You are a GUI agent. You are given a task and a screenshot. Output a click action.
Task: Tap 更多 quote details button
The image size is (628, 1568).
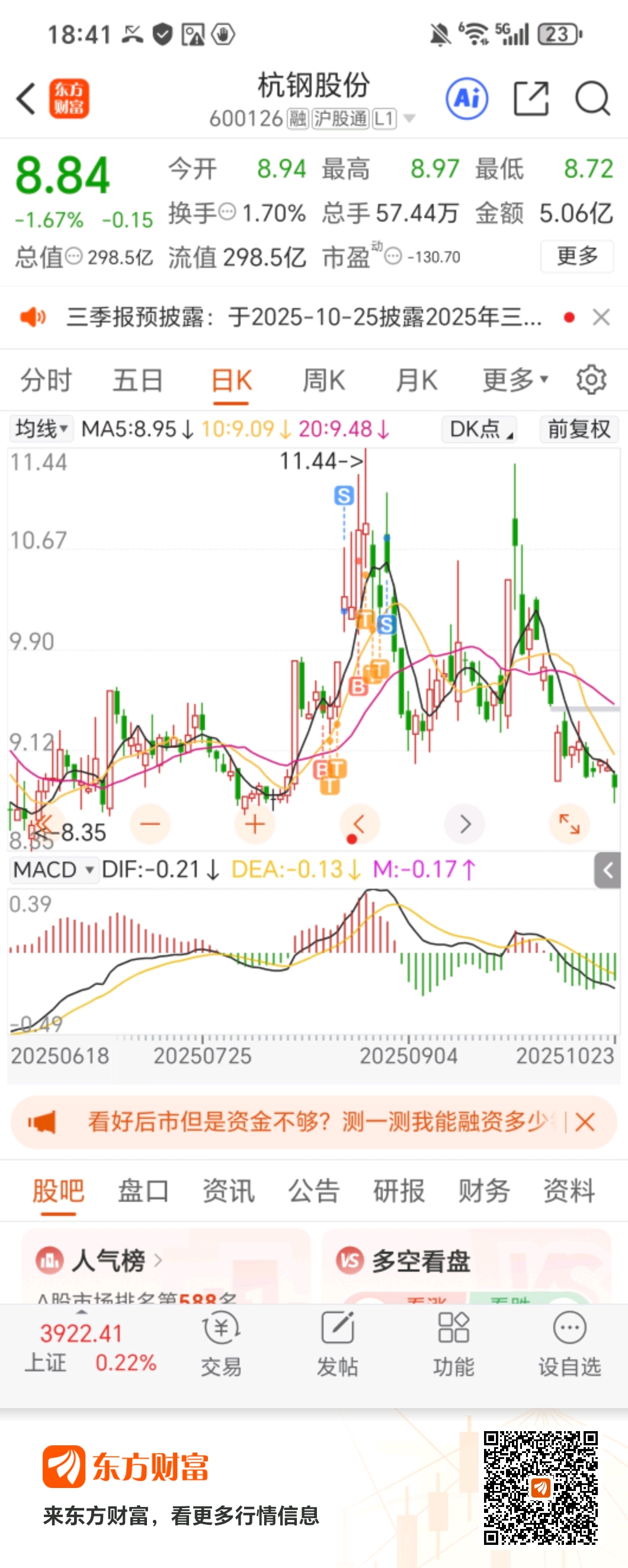point(577,256)
